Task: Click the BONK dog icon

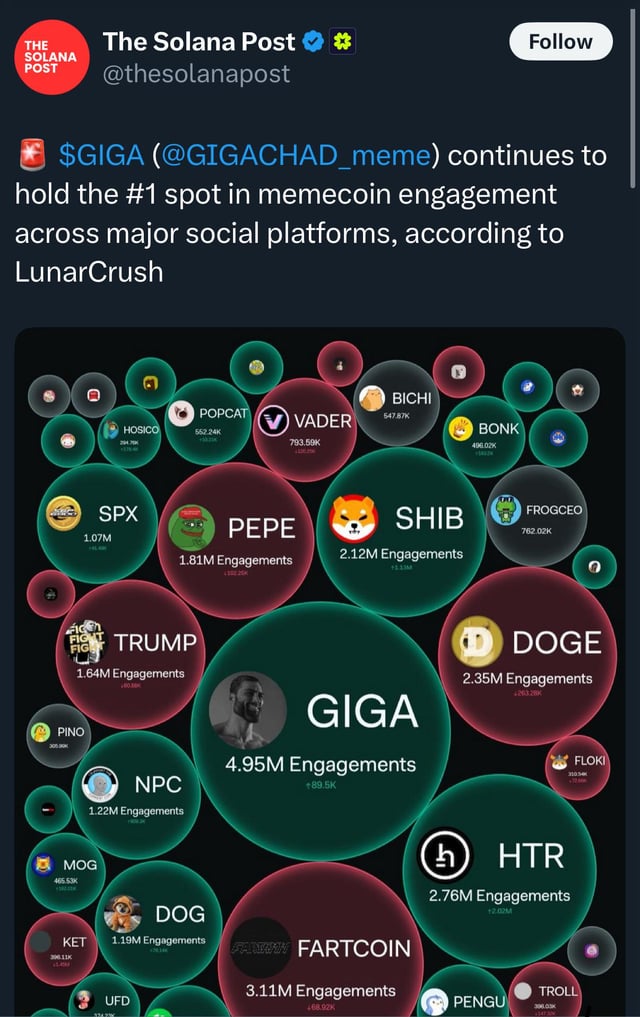Action: [x=460, y=429]
